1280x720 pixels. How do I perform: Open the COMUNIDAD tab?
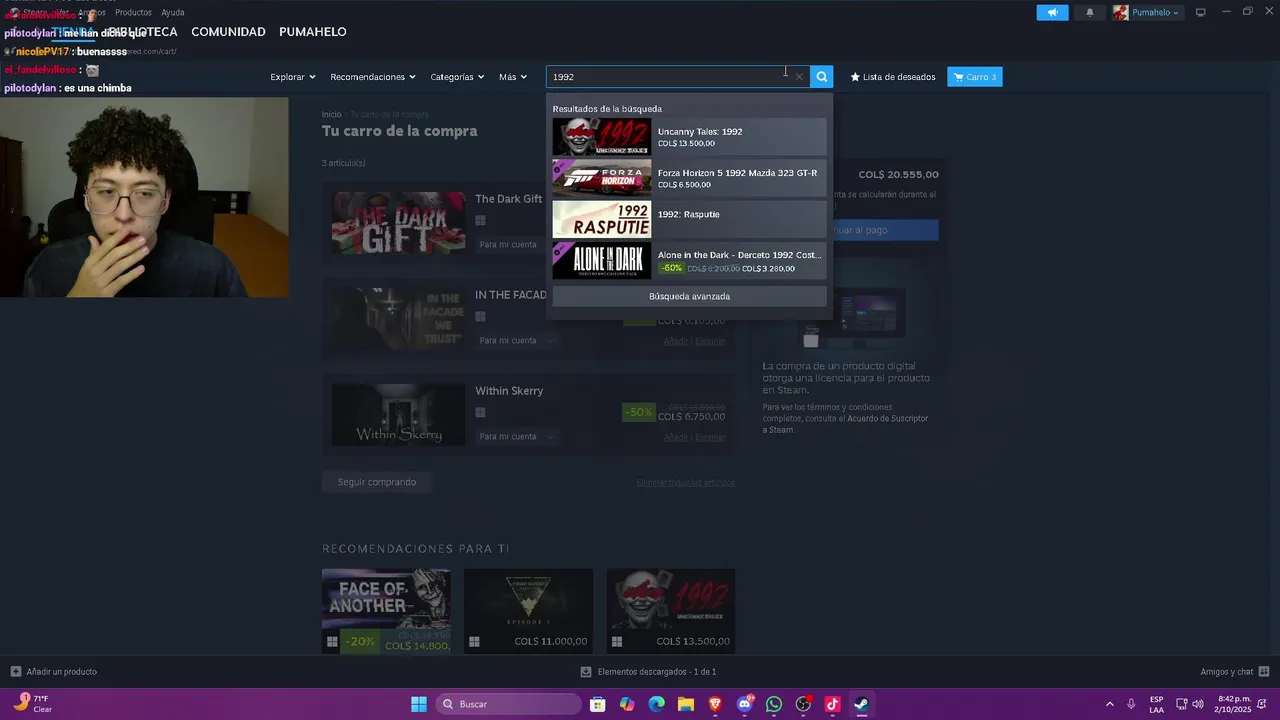[228, 32]
